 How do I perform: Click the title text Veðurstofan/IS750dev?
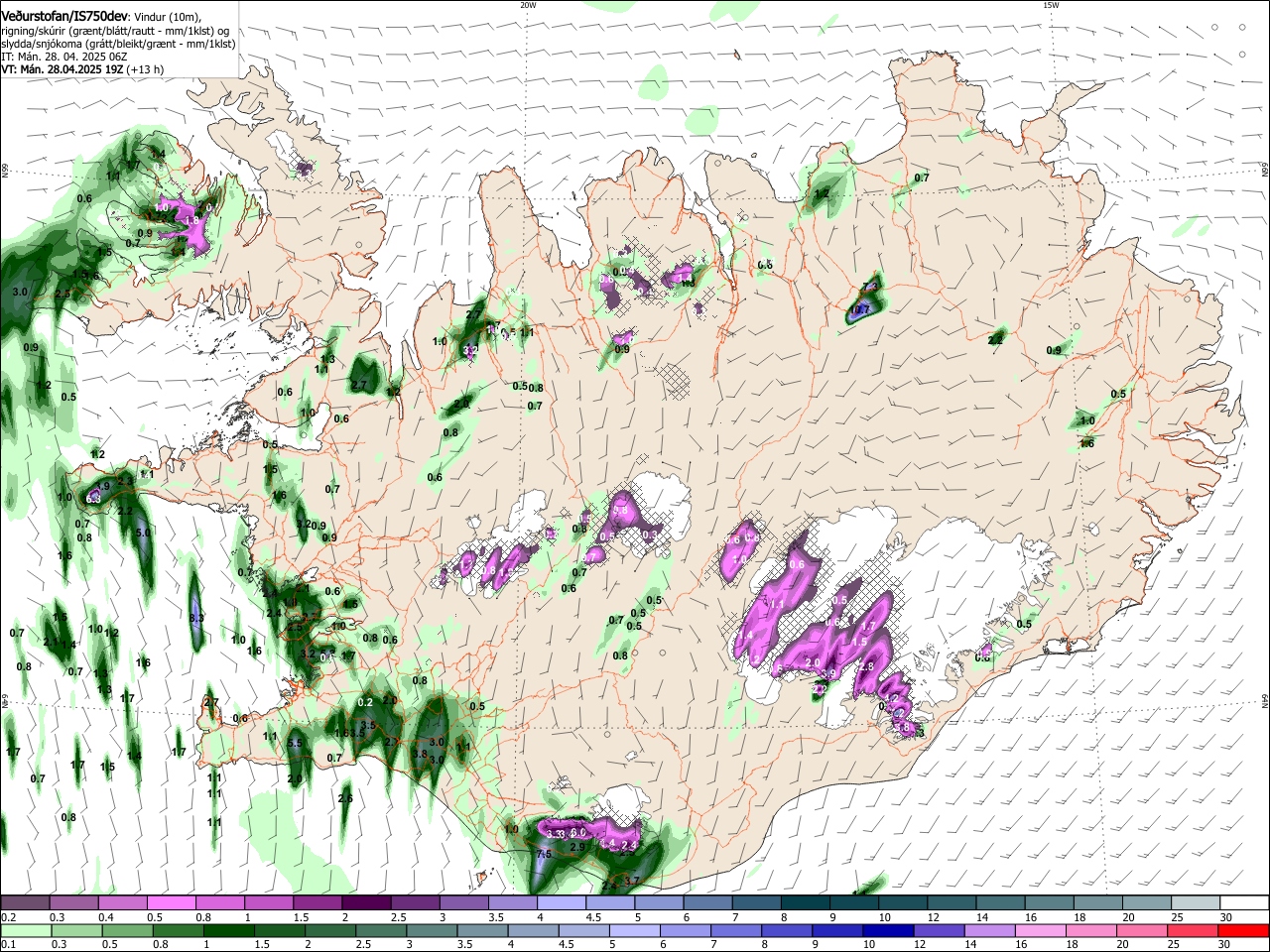[x=63, y=16]
